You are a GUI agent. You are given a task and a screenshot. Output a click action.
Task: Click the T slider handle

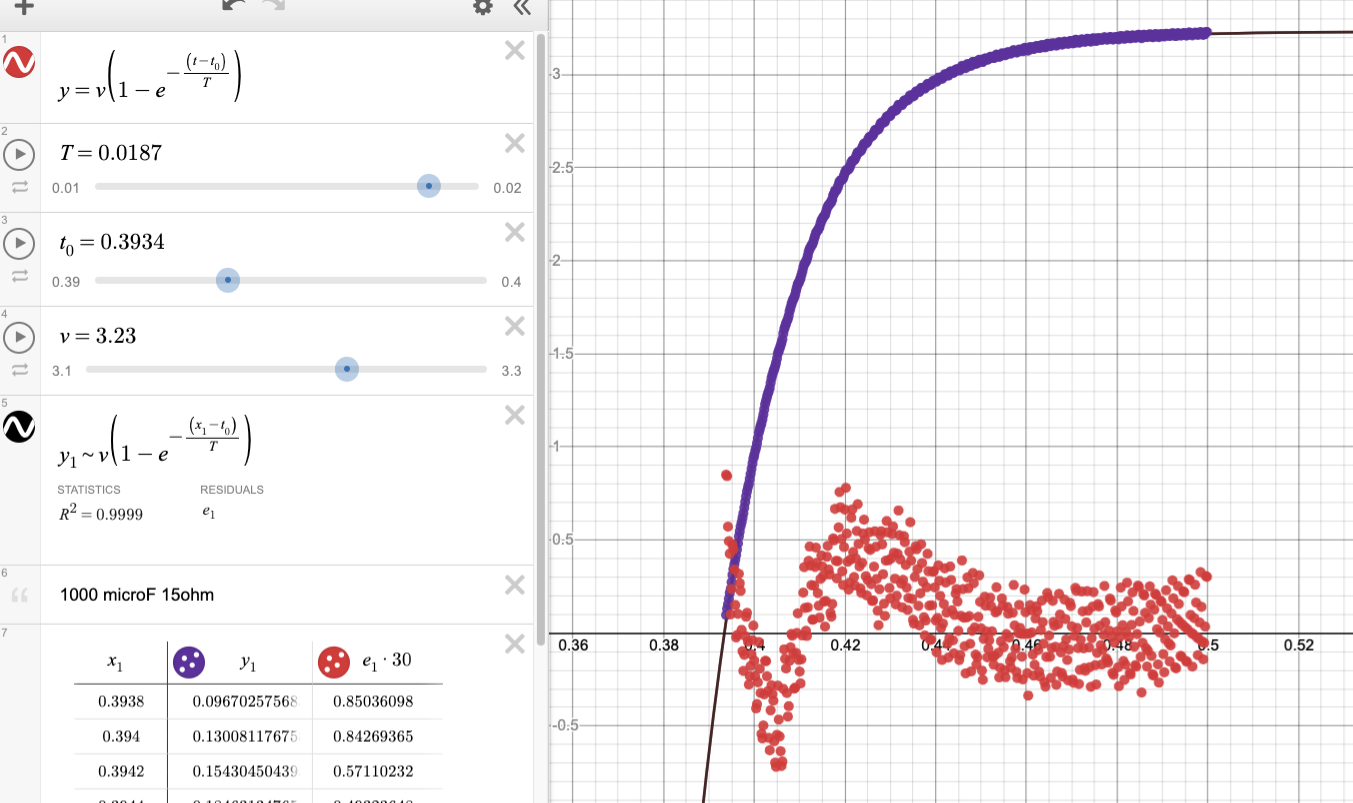coord(429,186)
